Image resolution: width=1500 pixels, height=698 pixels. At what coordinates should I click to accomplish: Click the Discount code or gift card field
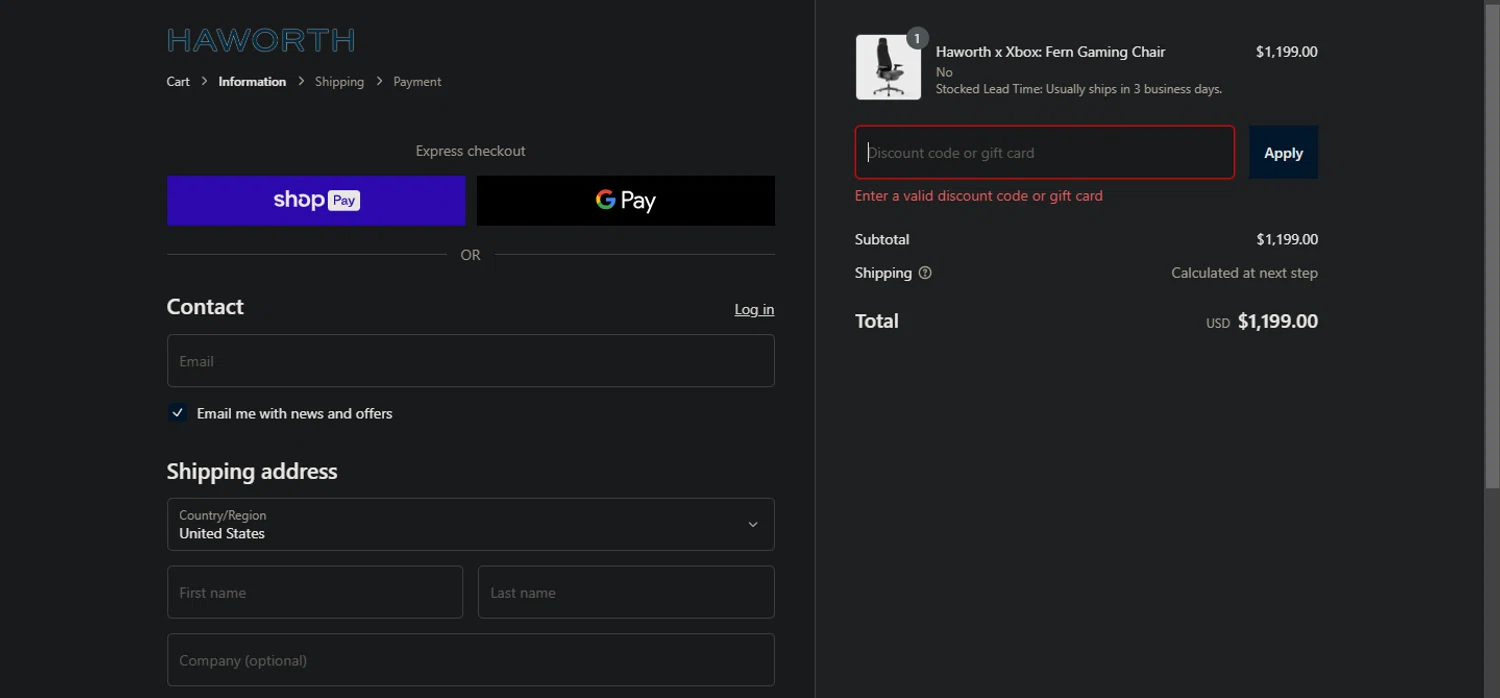[1045, 152]
